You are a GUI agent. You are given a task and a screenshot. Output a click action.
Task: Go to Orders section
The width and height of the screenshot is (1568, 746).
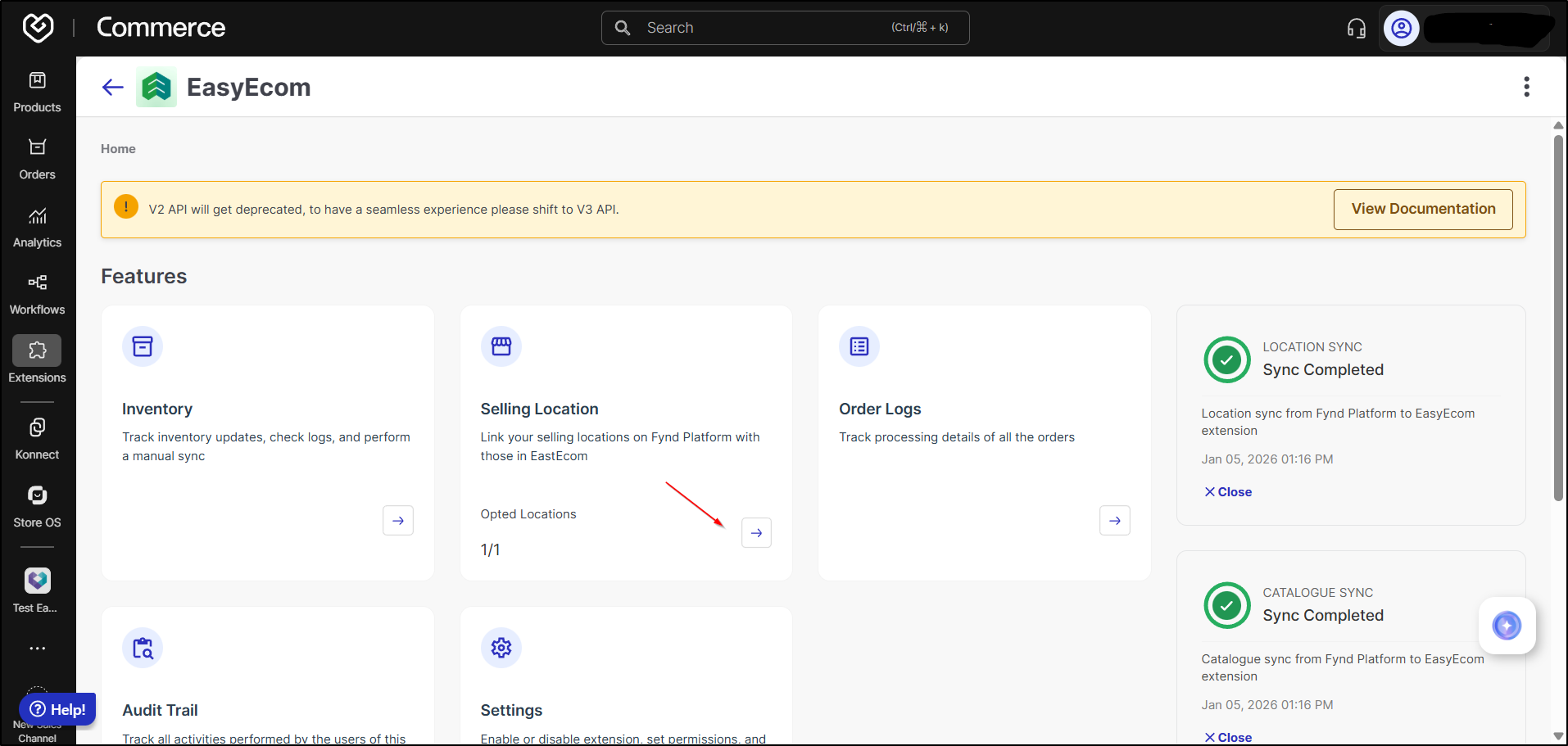tap(37, 158)
